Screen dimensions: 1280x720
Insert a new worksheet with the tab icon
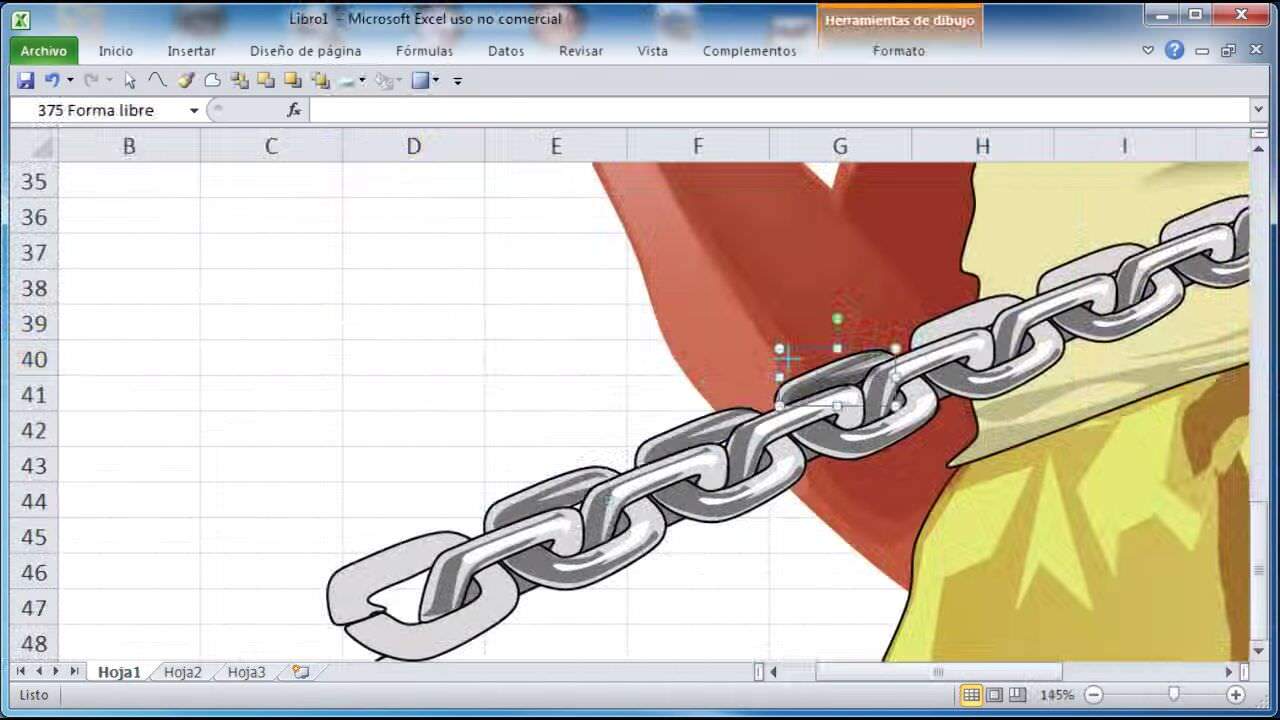point(301,672)
